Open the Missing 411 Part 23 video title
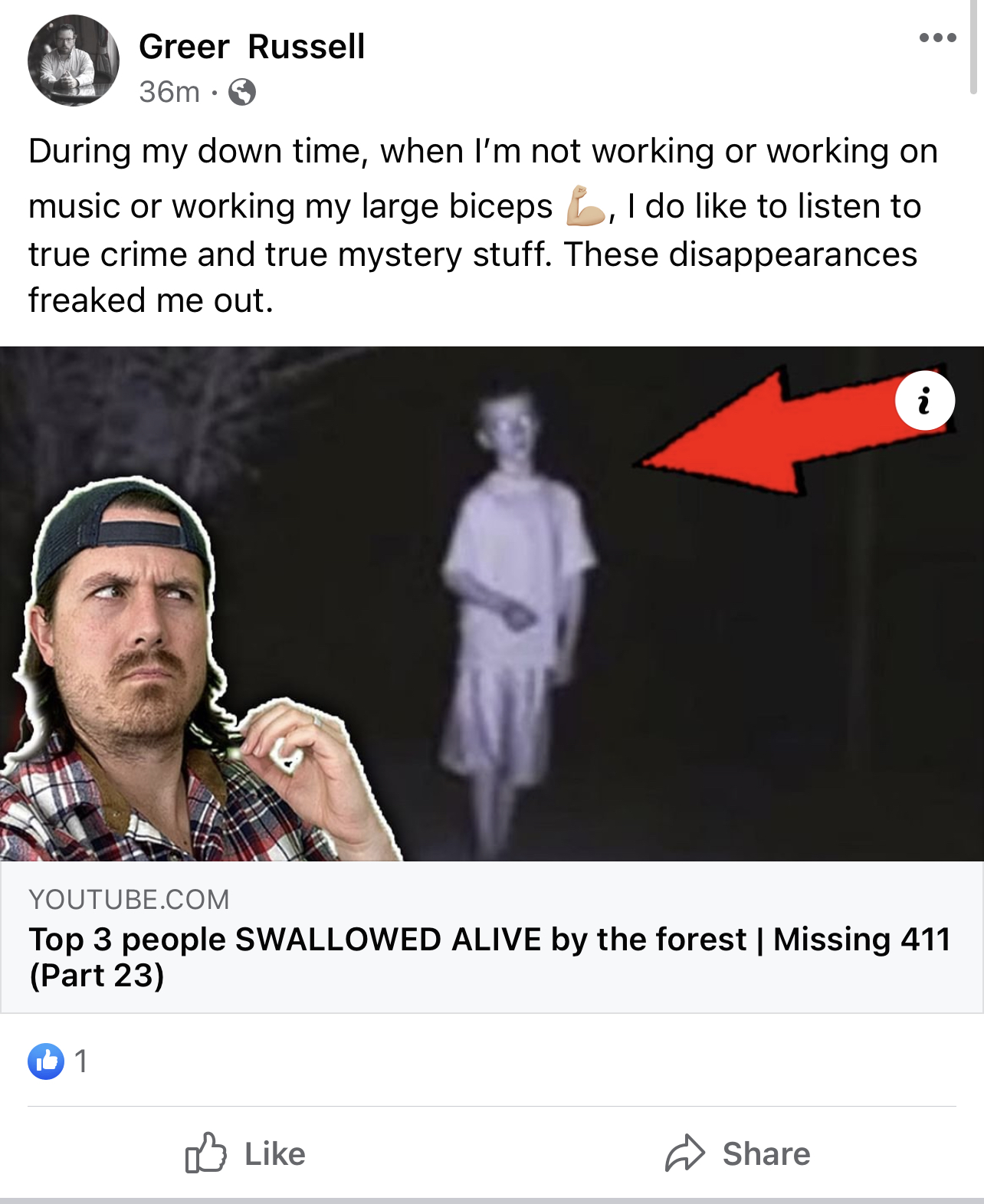This screenshot has height=1204, width=984. 490,957
